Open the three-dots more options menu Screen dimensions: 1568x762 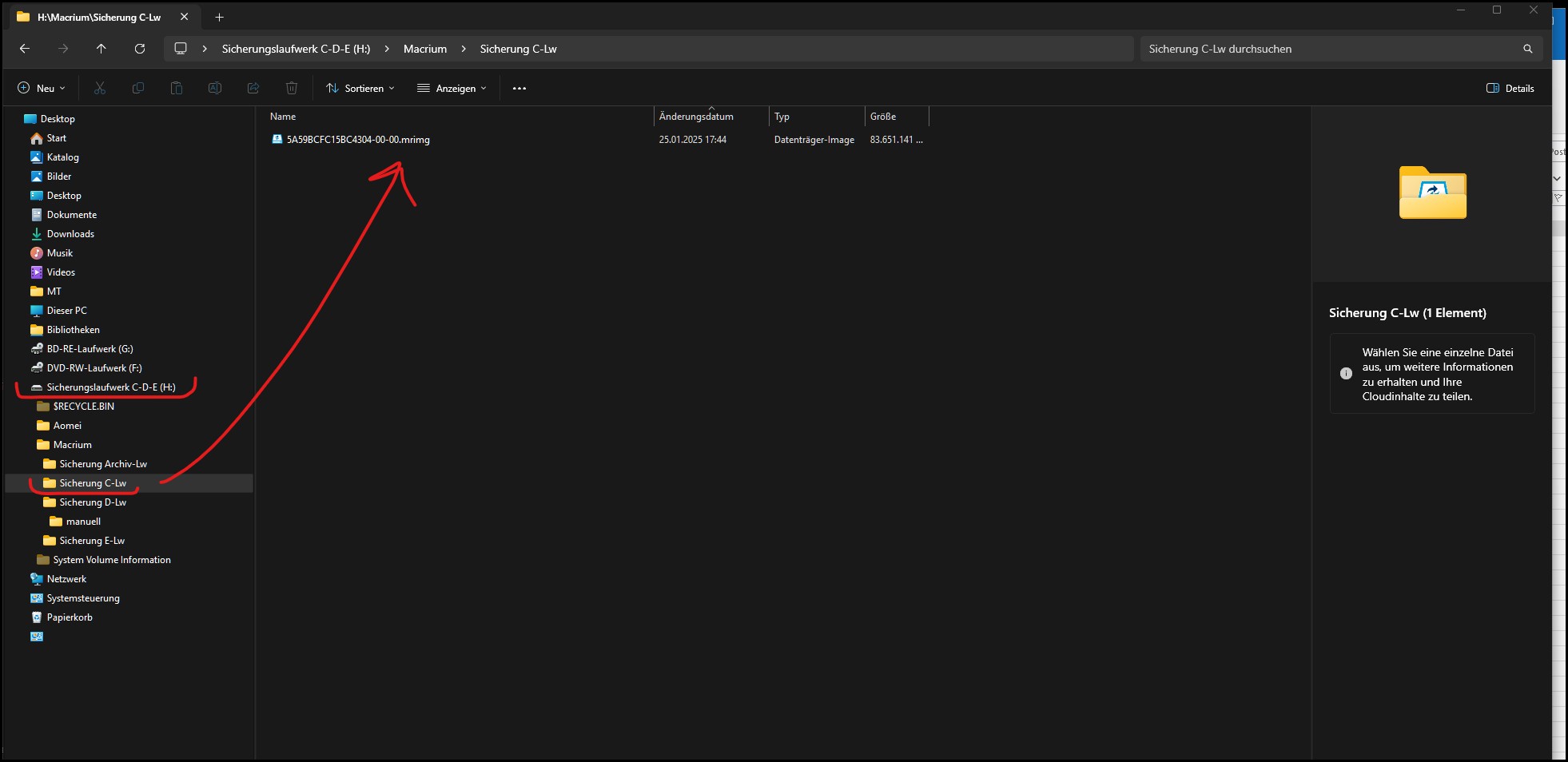click(519, 88)
